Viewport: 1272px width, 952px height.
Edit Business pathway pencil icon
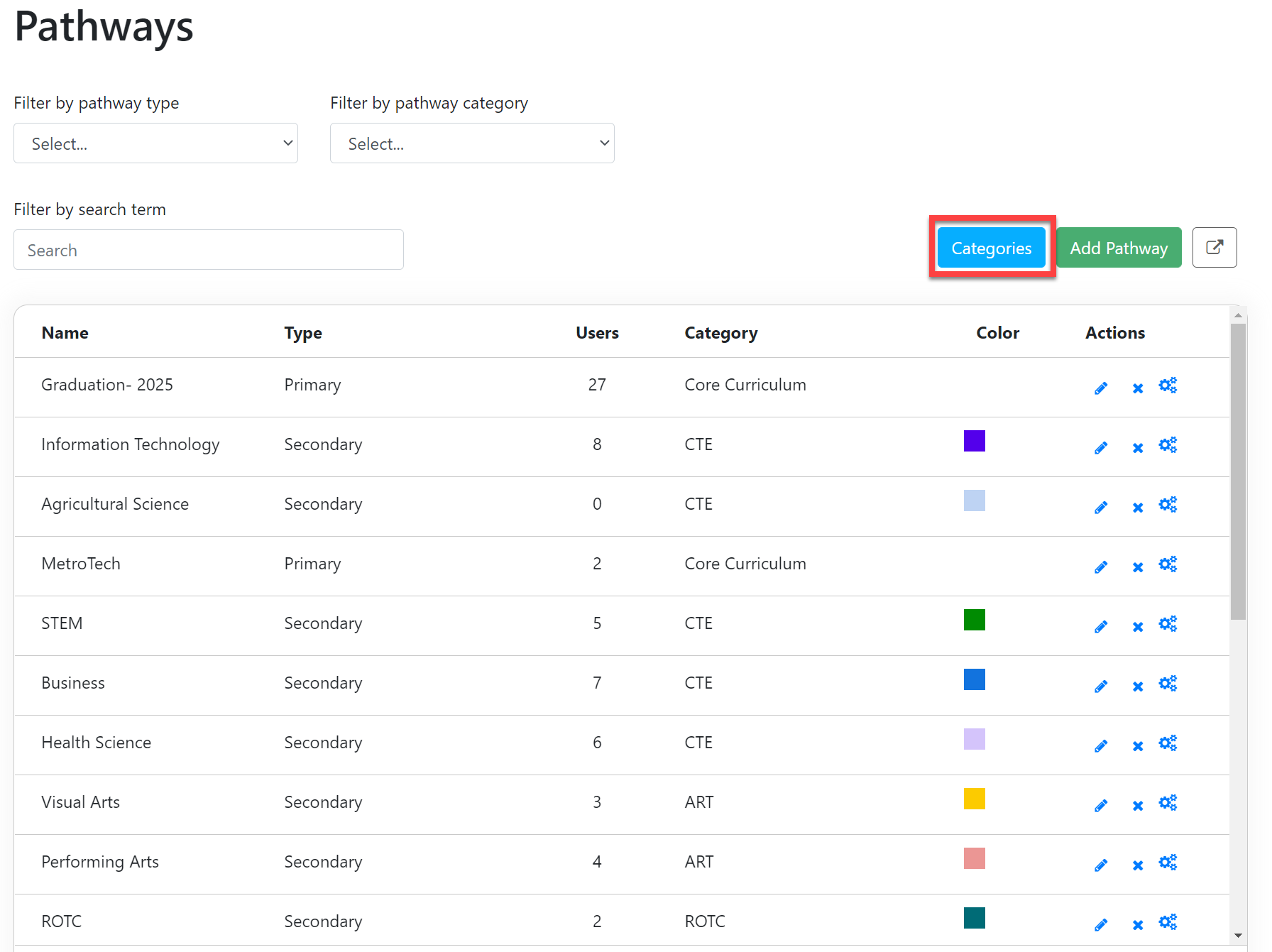pos(1101,686)
